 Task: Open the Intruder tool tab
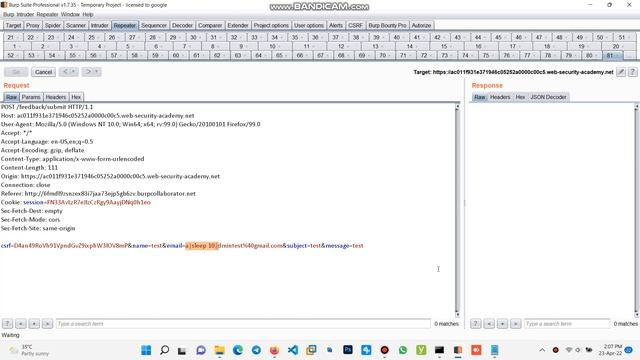click(x=99, y=25)
